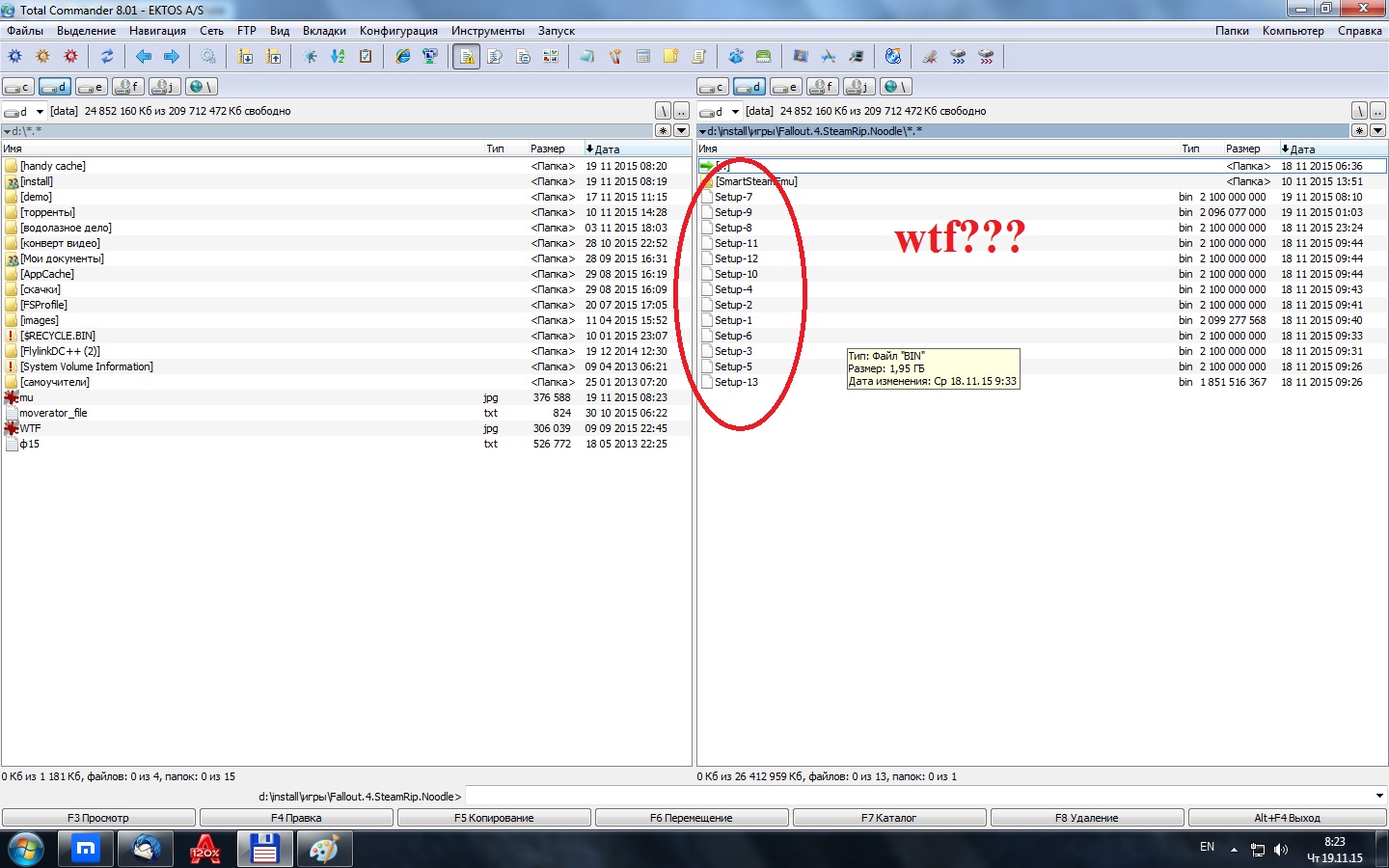Open the Справка menu
1389x868 pixels.
click(x=1360, y=31)
